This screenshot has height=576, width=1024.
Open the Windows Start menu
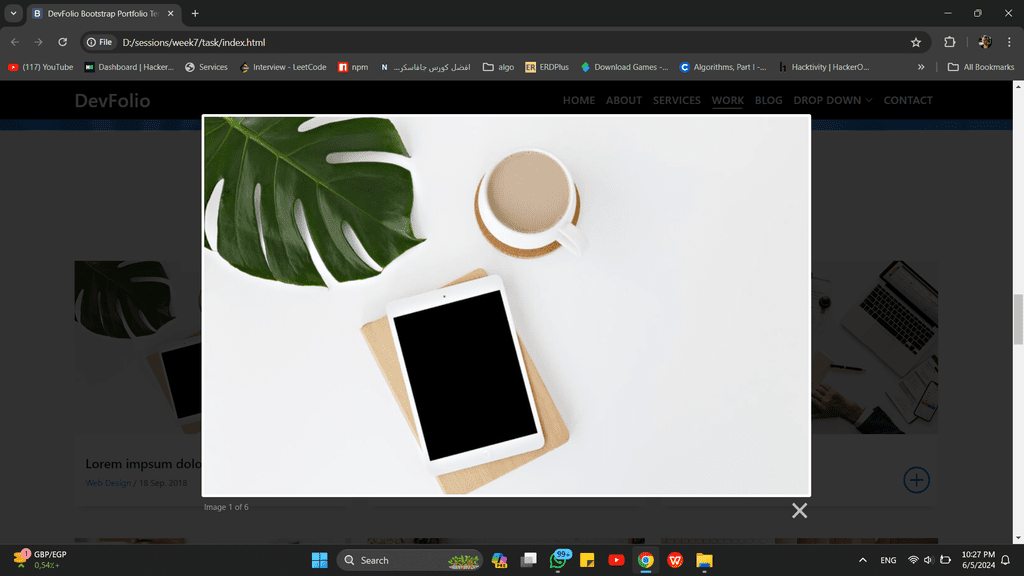click(x=319, y=560)
